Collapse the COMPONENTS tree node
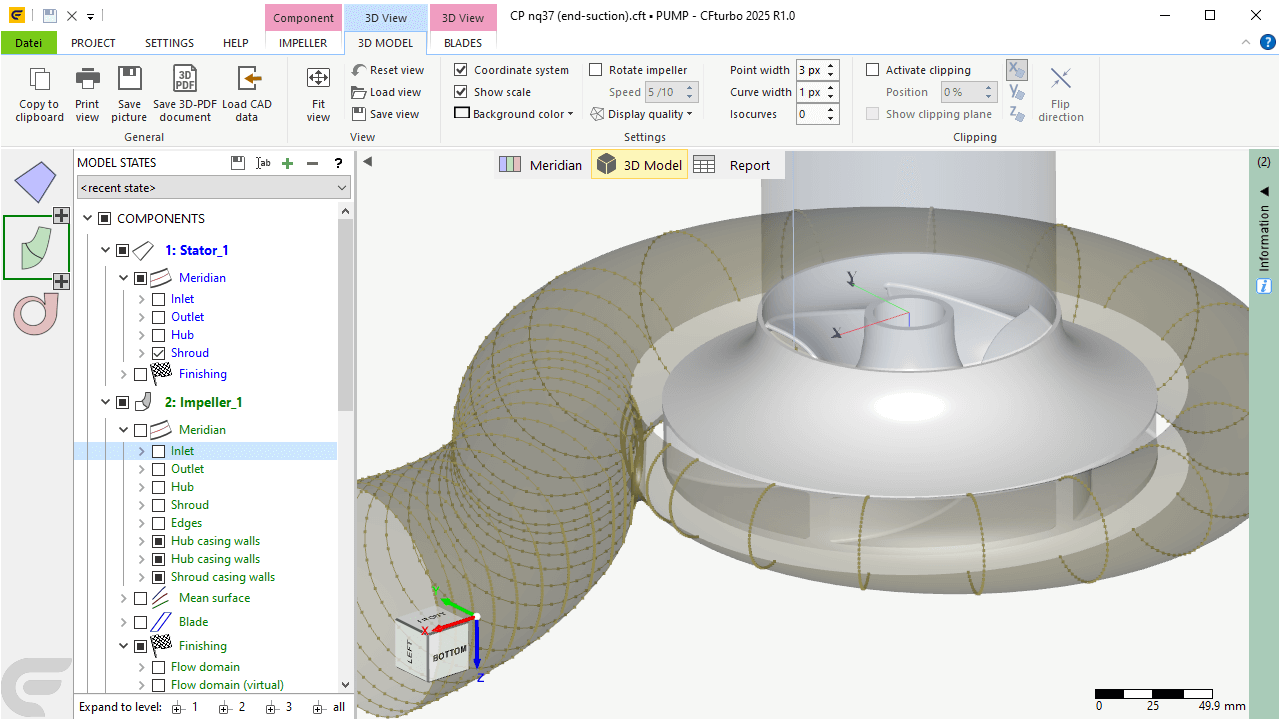The width and height of the screenshot is (1280, 720). (x=87, y=218)
